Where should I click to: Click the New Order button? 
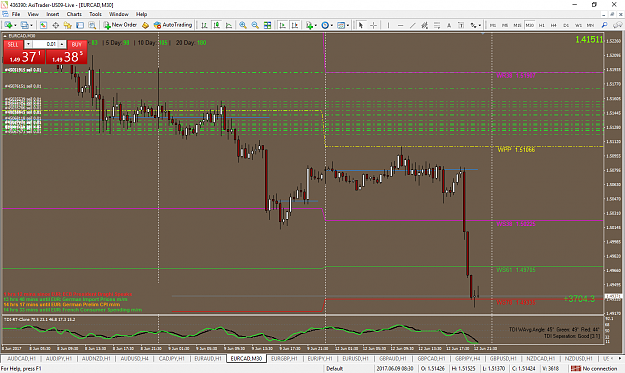point(120,25)
